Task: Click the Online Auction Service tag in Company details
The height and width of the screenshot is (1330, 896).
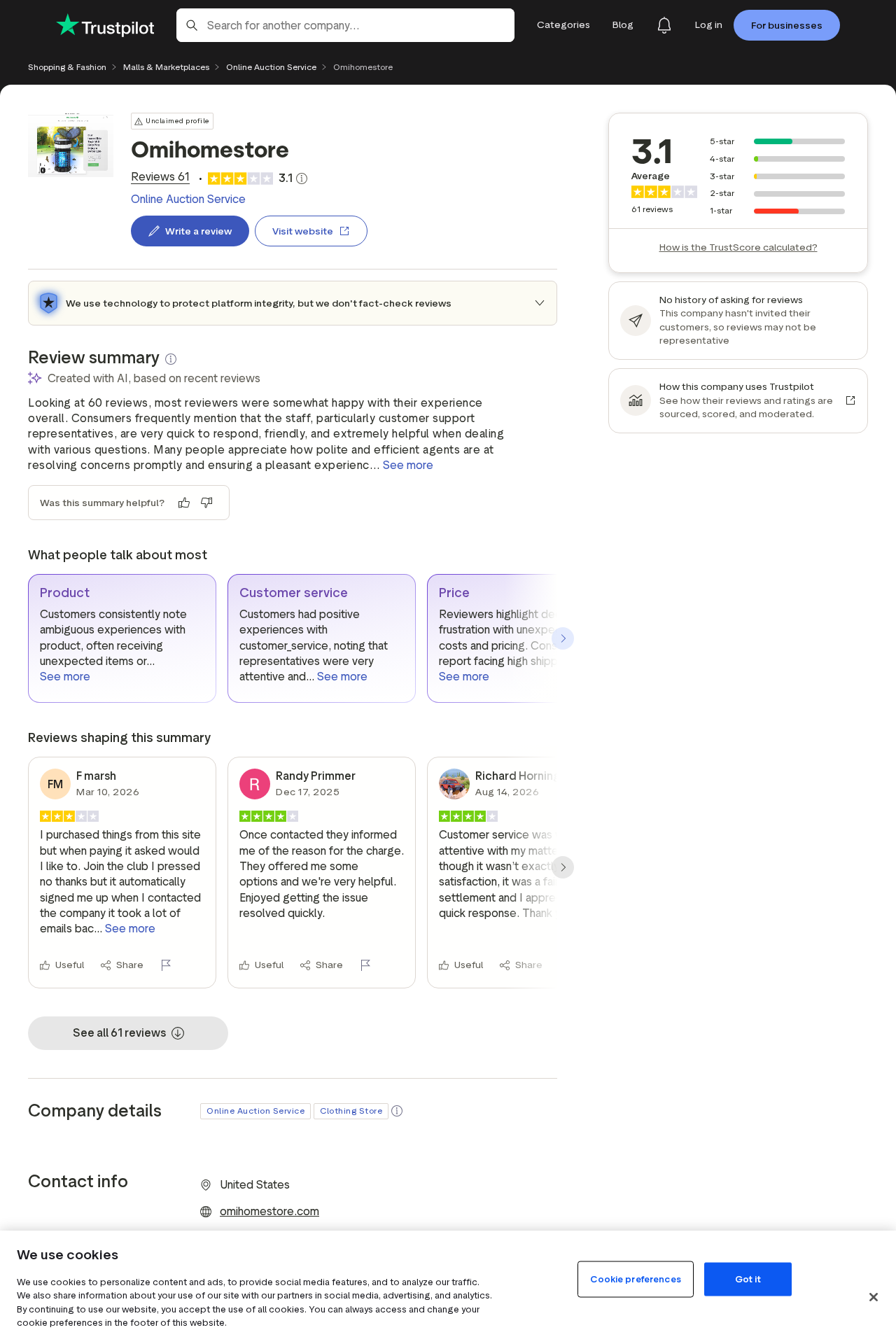Action: tap(255, 1111)
